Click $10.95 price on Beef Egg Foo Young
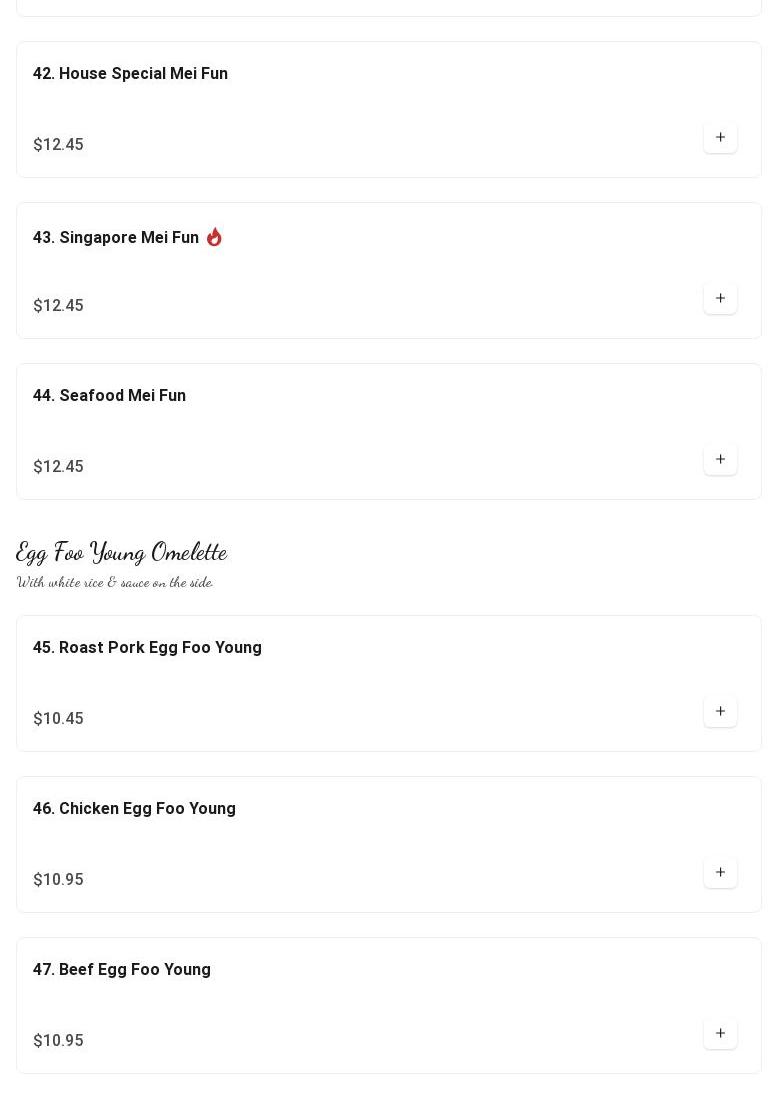778x1093 pixels. (58, 1041)
